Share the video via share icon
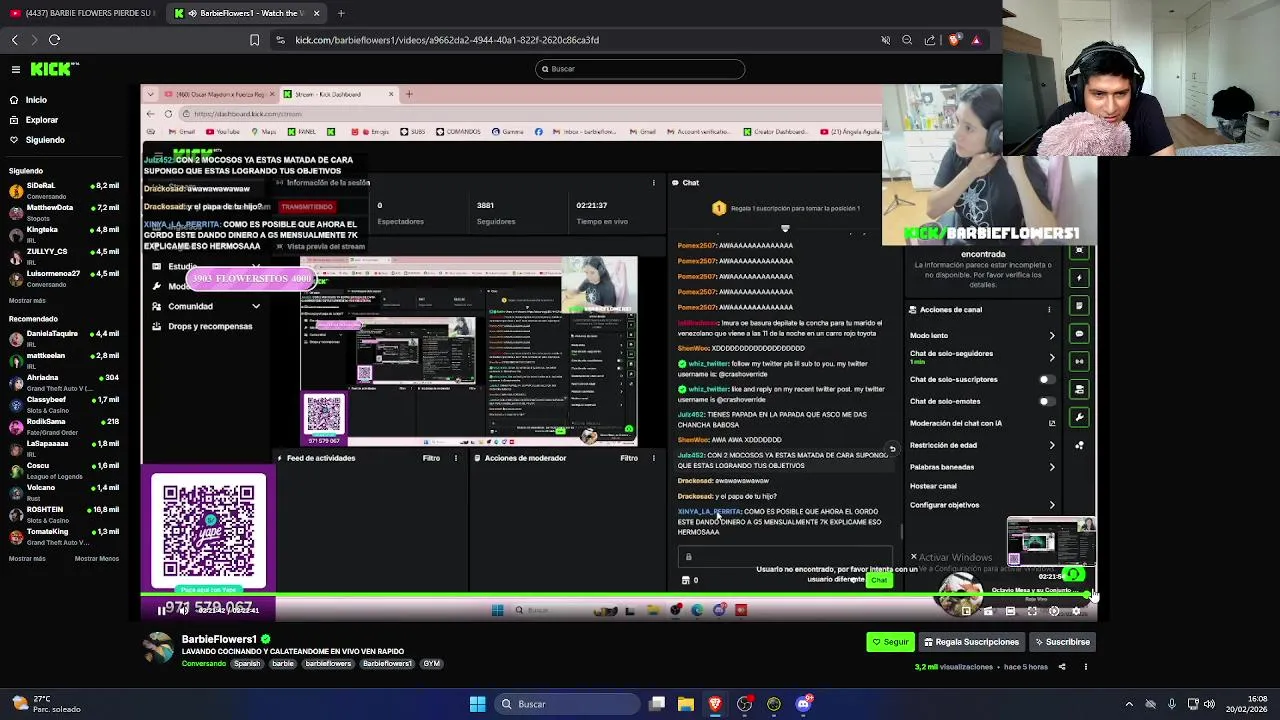The height and width of the screenshot is (720, 1280). click(1062, 667)
